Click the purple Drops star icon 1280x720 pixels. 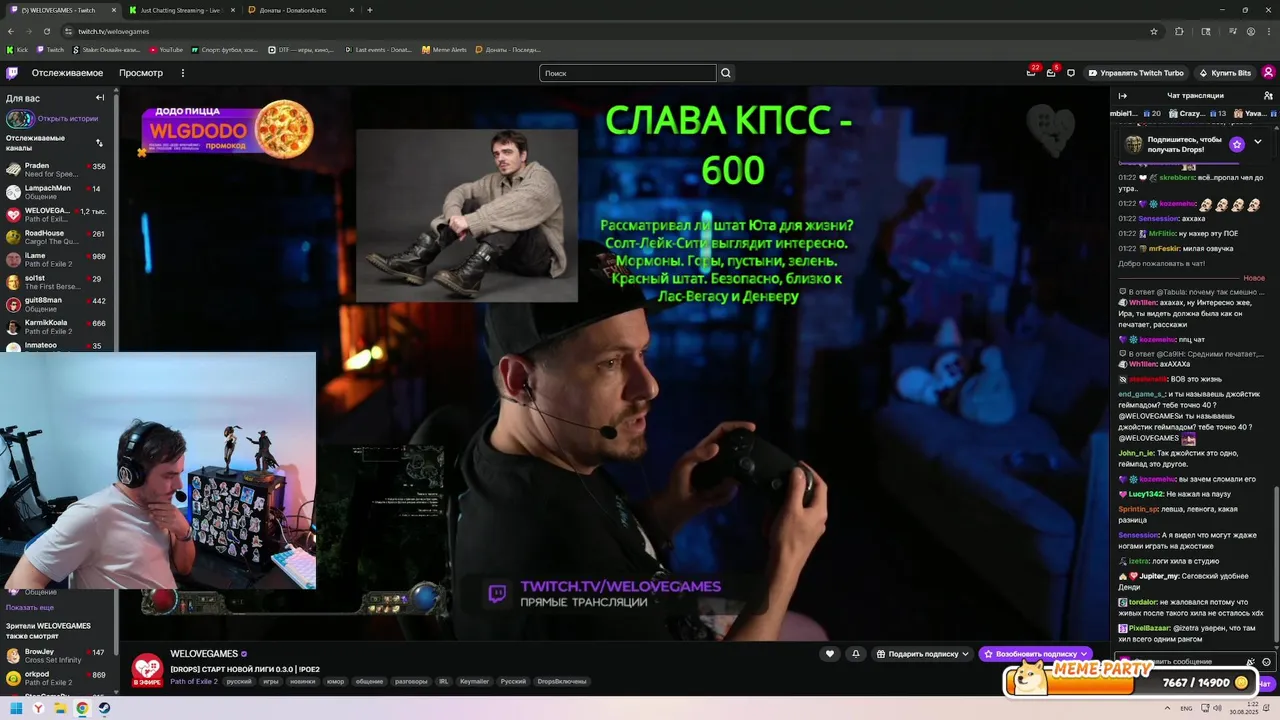tap(1237, 144)
